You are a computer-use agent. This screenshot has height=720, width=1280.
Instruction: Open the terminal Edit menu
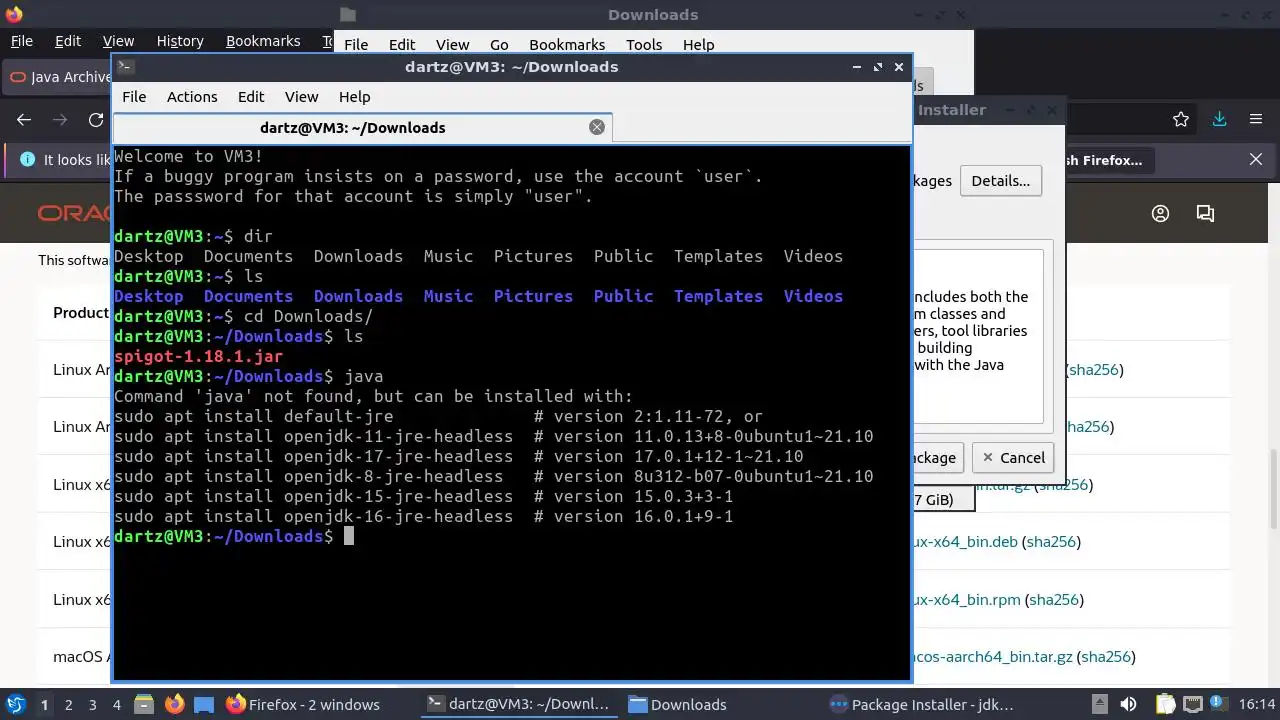251,97
